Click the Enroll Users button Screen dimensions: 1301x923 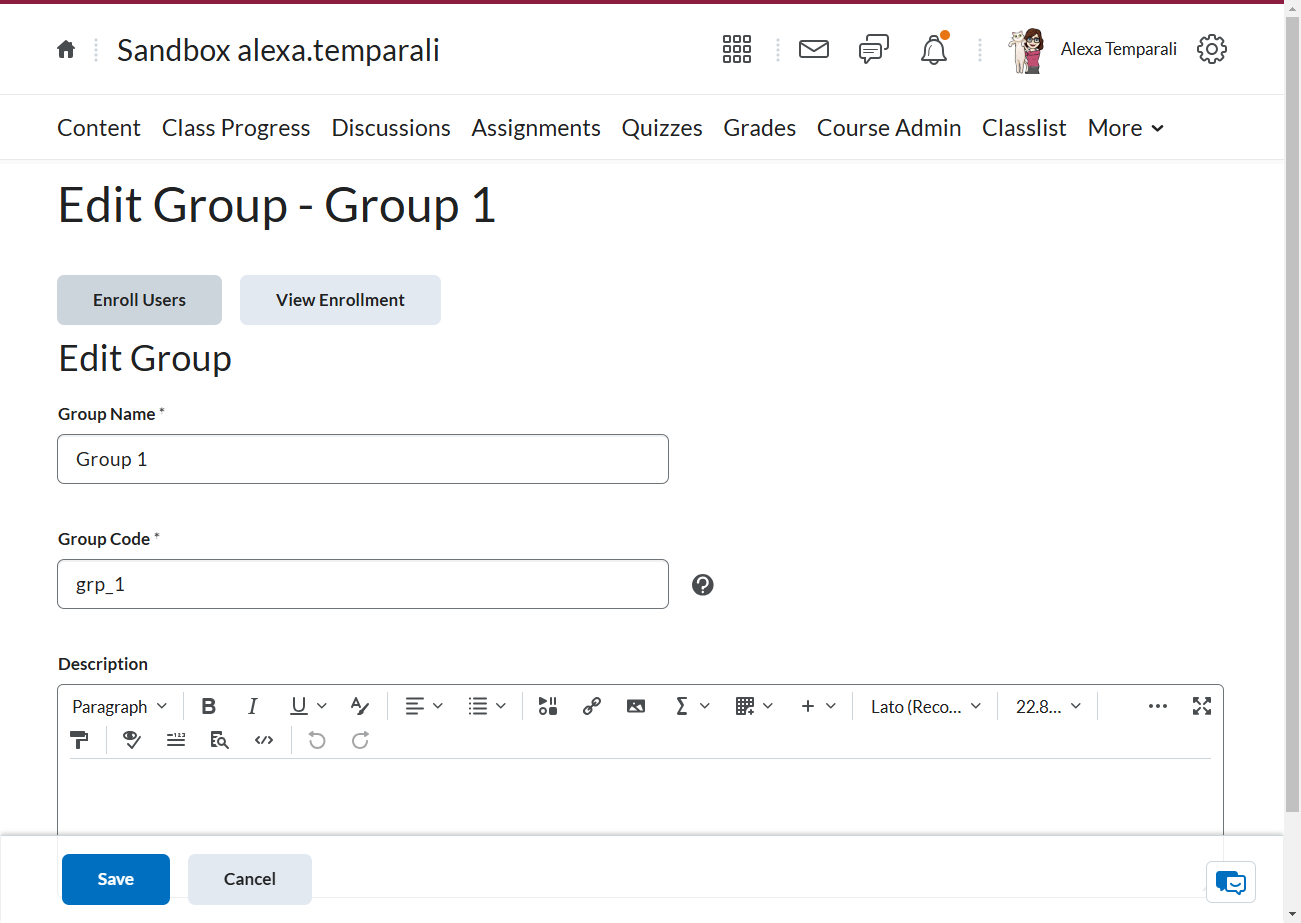139,300
